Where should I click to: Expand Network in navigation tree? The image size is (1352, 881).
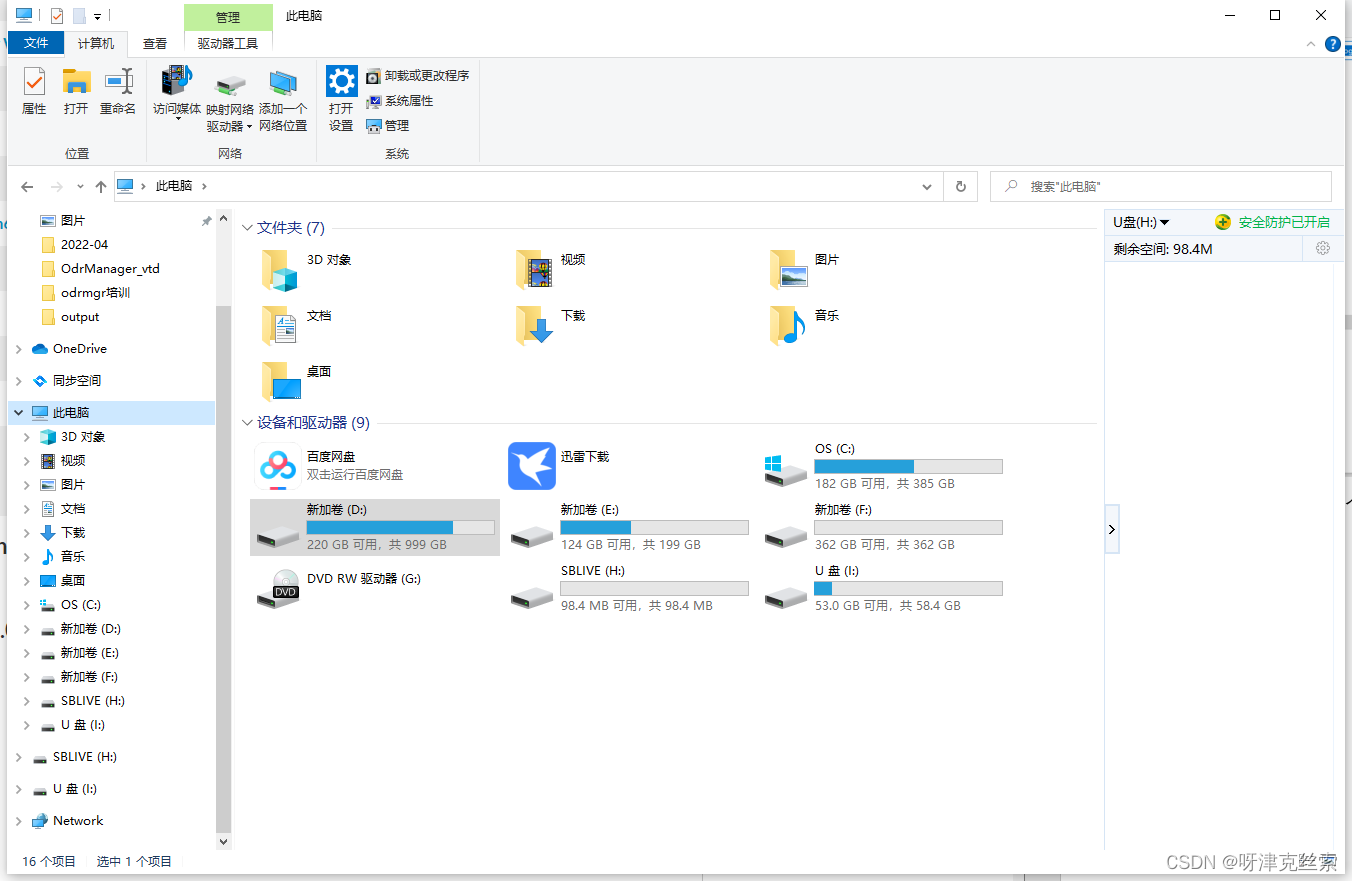[18, 821]
